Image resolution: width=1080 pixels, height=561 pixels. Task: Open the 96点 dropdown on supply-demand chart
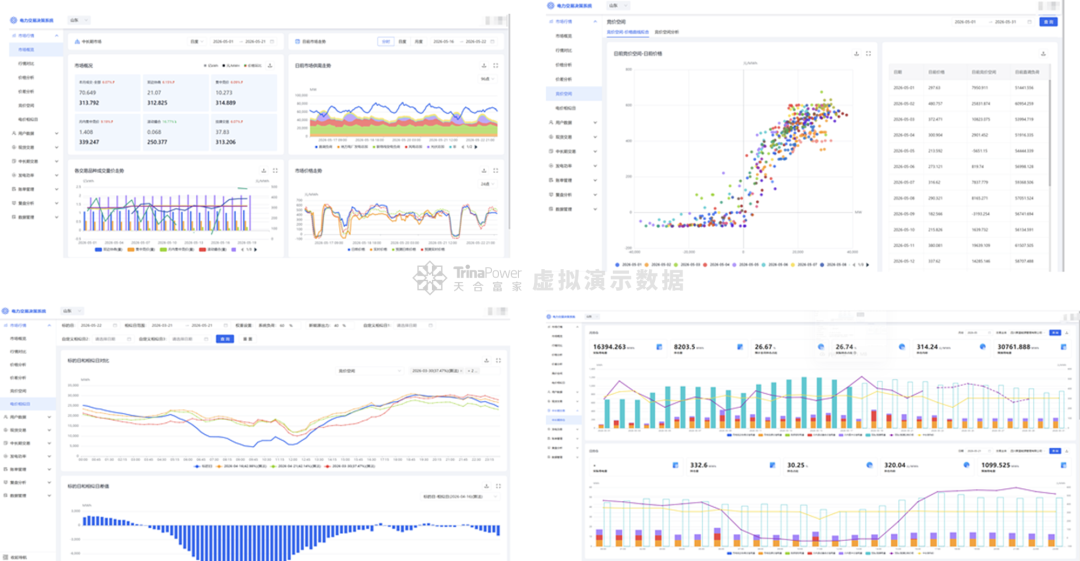488,79
